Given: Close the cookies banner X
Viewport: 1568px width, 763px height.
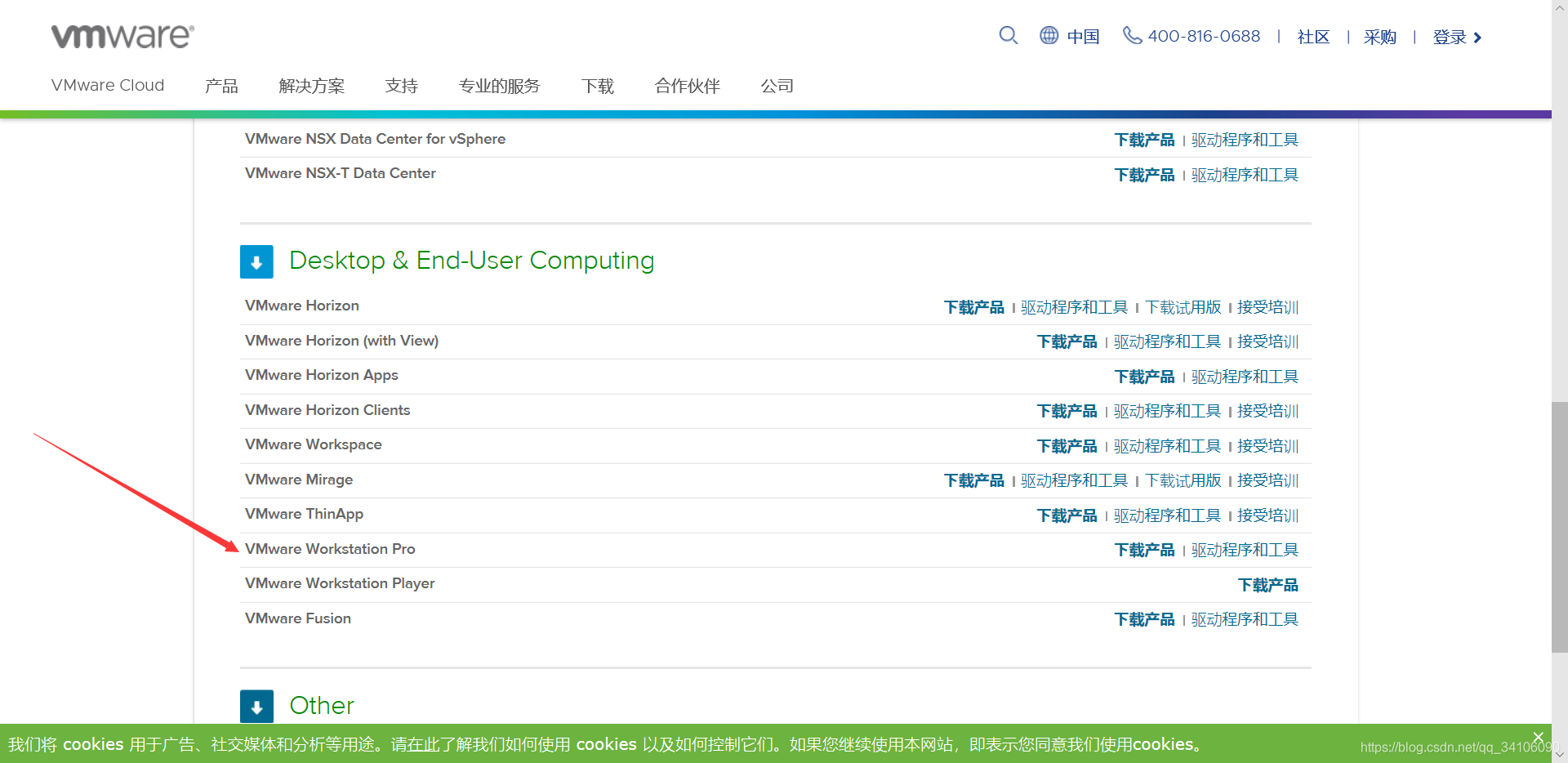Looking at the screenshot, I should (1538, 737).
